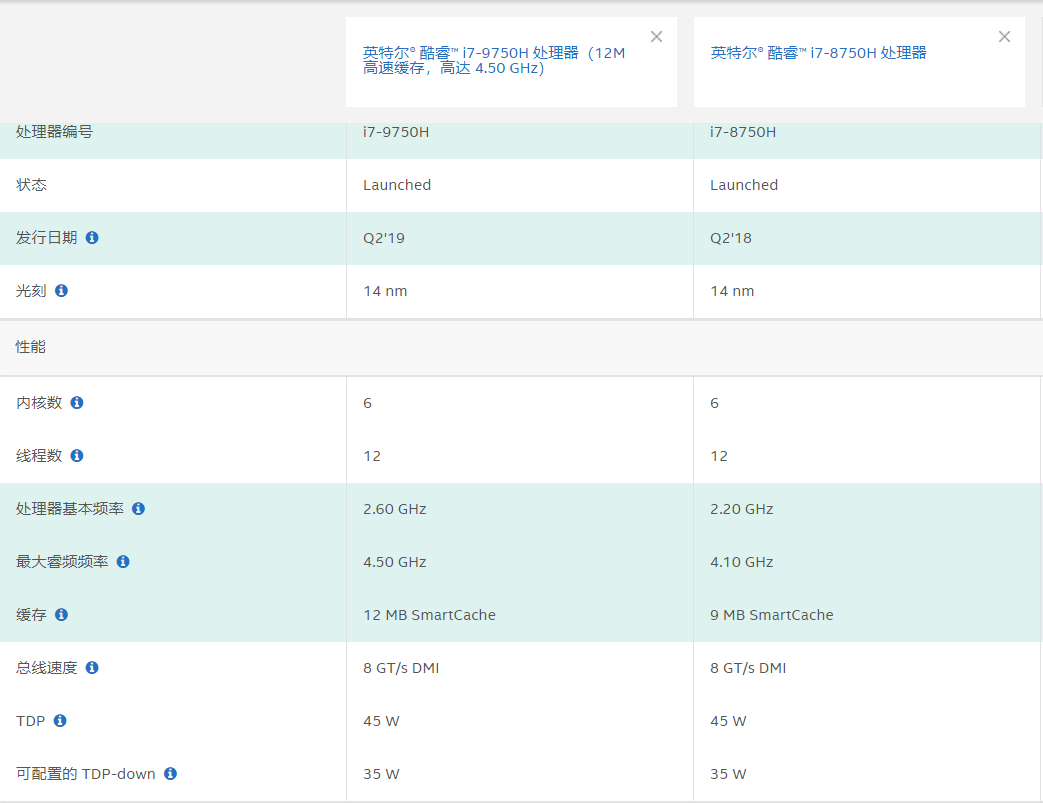Screen dimensions: 1043x803
Task: Click the 处理器编号 row label
Action: click(x=54, y=132)
